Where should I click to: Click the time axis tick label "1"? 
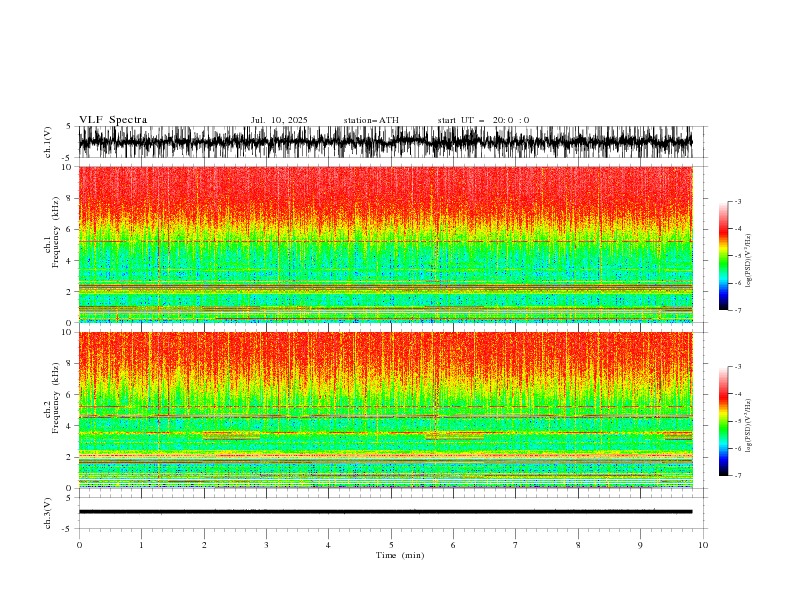(x=141, y=545)
